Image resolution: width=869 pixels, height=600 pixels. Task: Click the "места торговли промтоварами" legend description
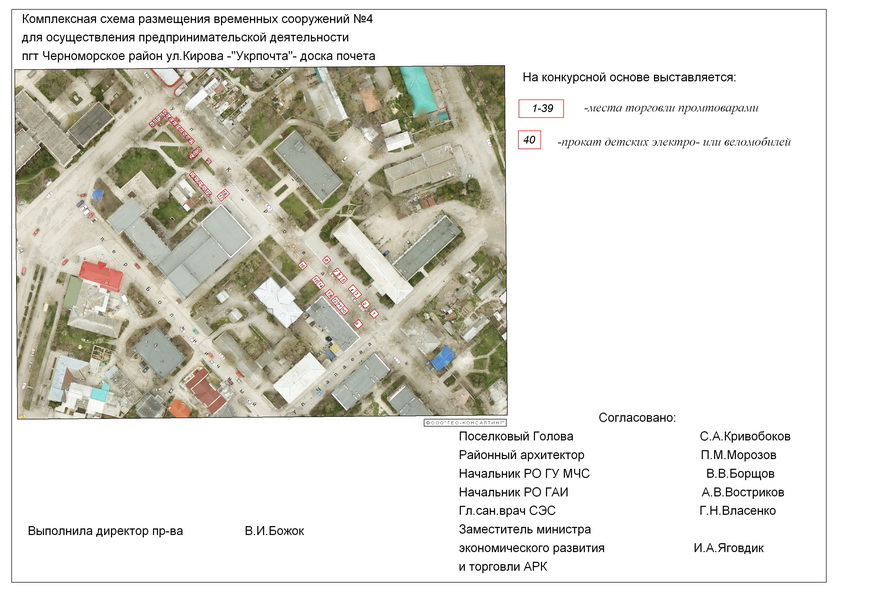[x=672, y=108]
